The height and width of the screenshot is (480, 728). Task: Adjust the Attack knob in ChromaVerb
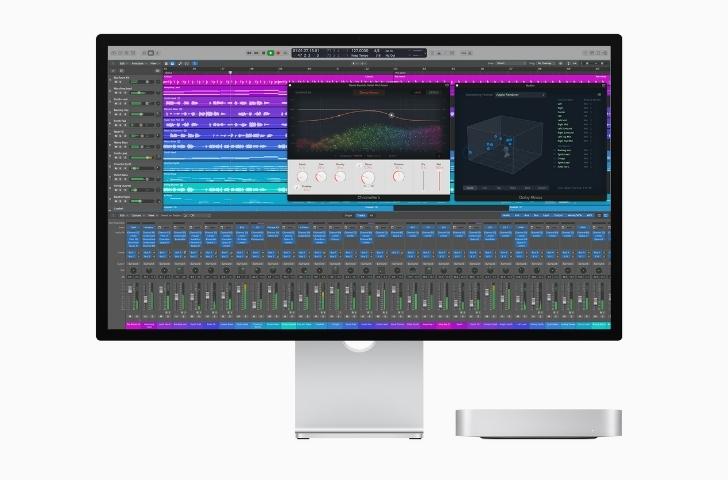303,176
